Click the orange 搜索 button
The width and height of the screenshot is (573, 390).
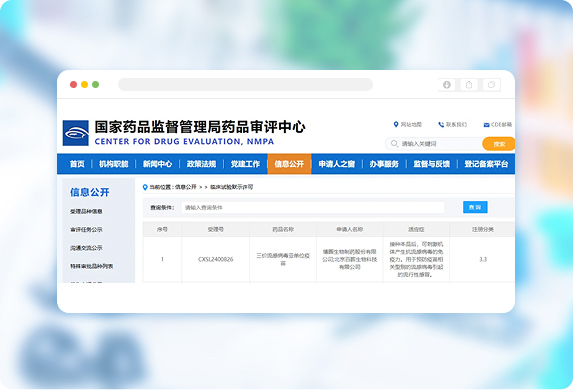(499, 144)
